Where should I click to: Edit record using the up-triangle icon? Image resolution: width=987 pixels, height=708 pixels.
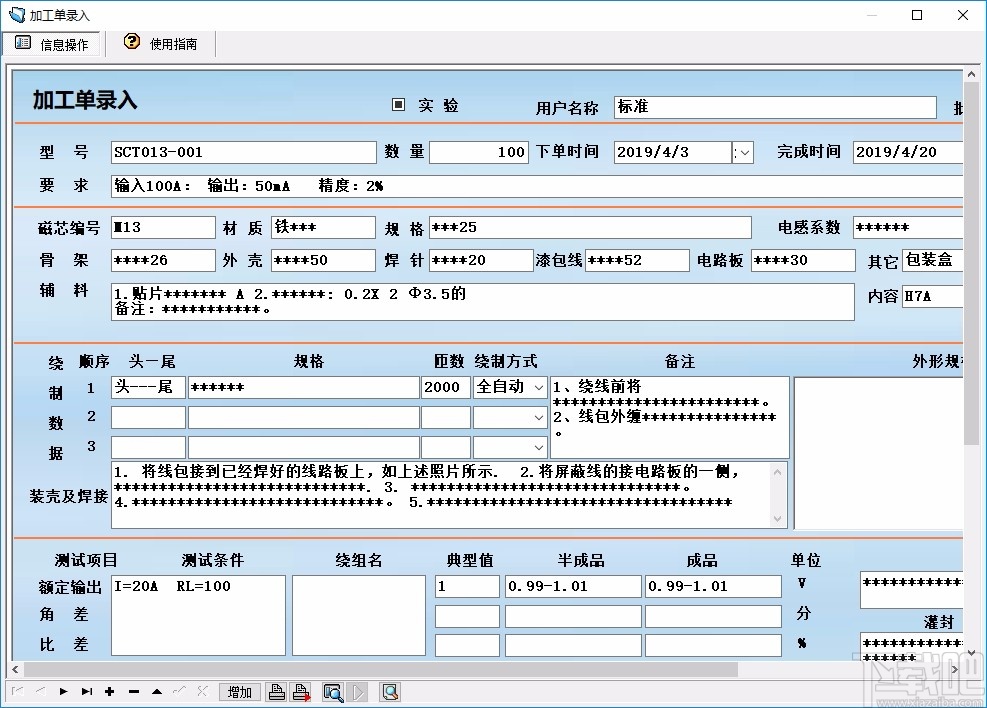(157, 692)
